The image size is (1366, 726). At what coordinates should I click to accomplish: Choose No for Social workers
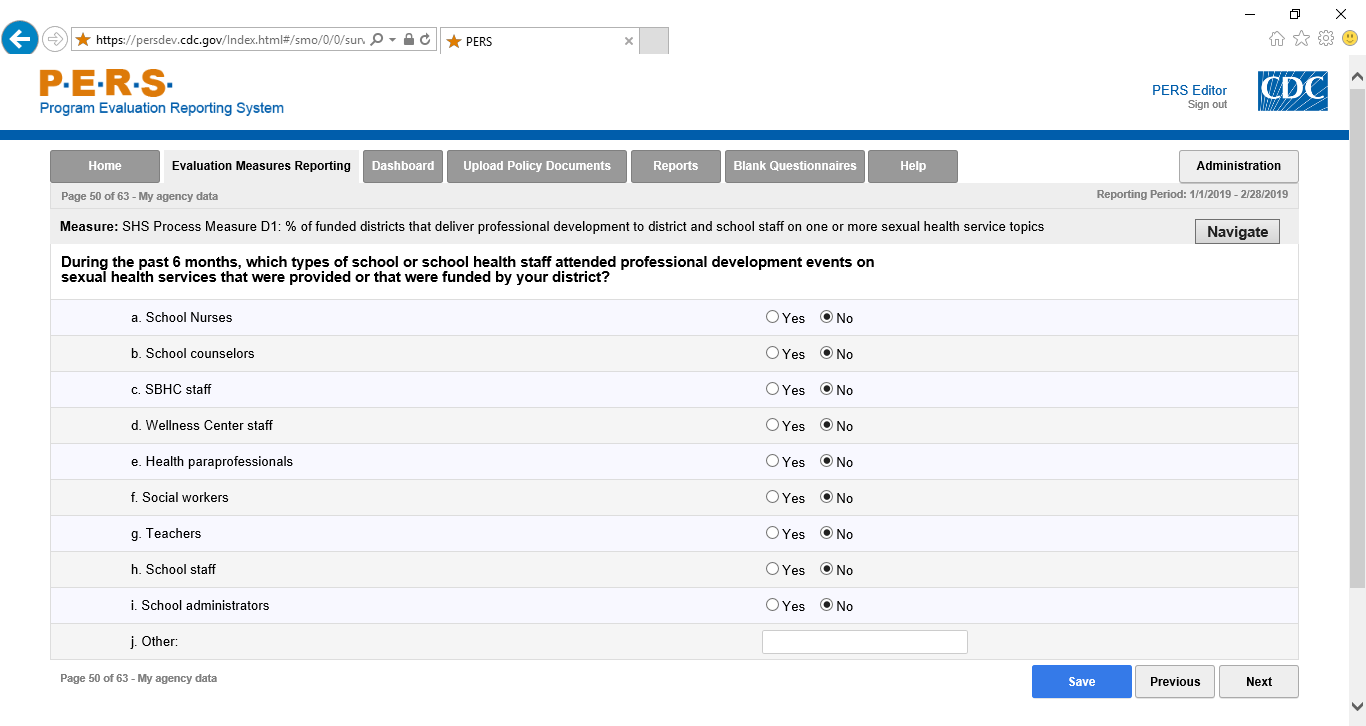826,497
